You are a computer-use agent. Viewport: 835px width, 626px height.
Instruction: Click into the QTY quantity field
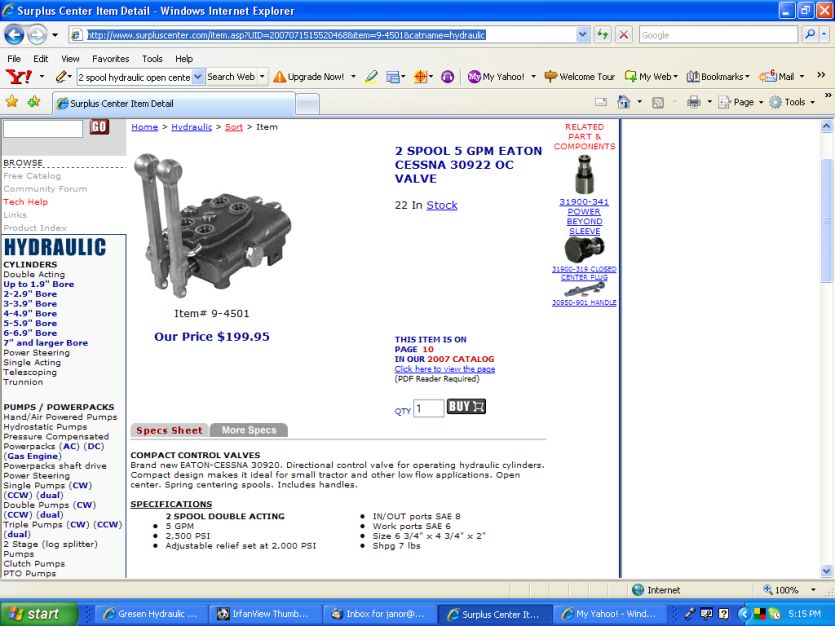pos(428,408)
